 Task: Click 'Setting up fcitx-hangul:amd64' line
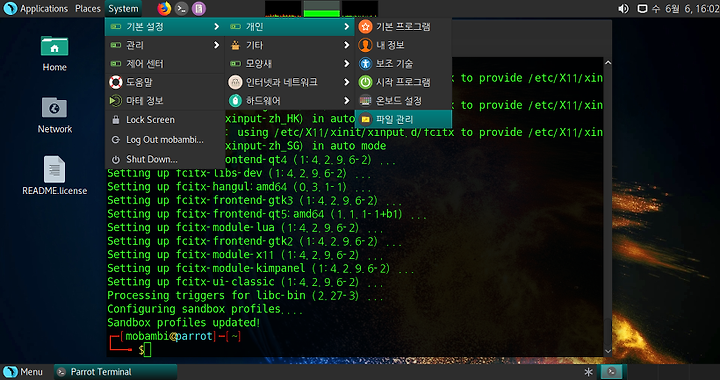(x=239, y=187)
